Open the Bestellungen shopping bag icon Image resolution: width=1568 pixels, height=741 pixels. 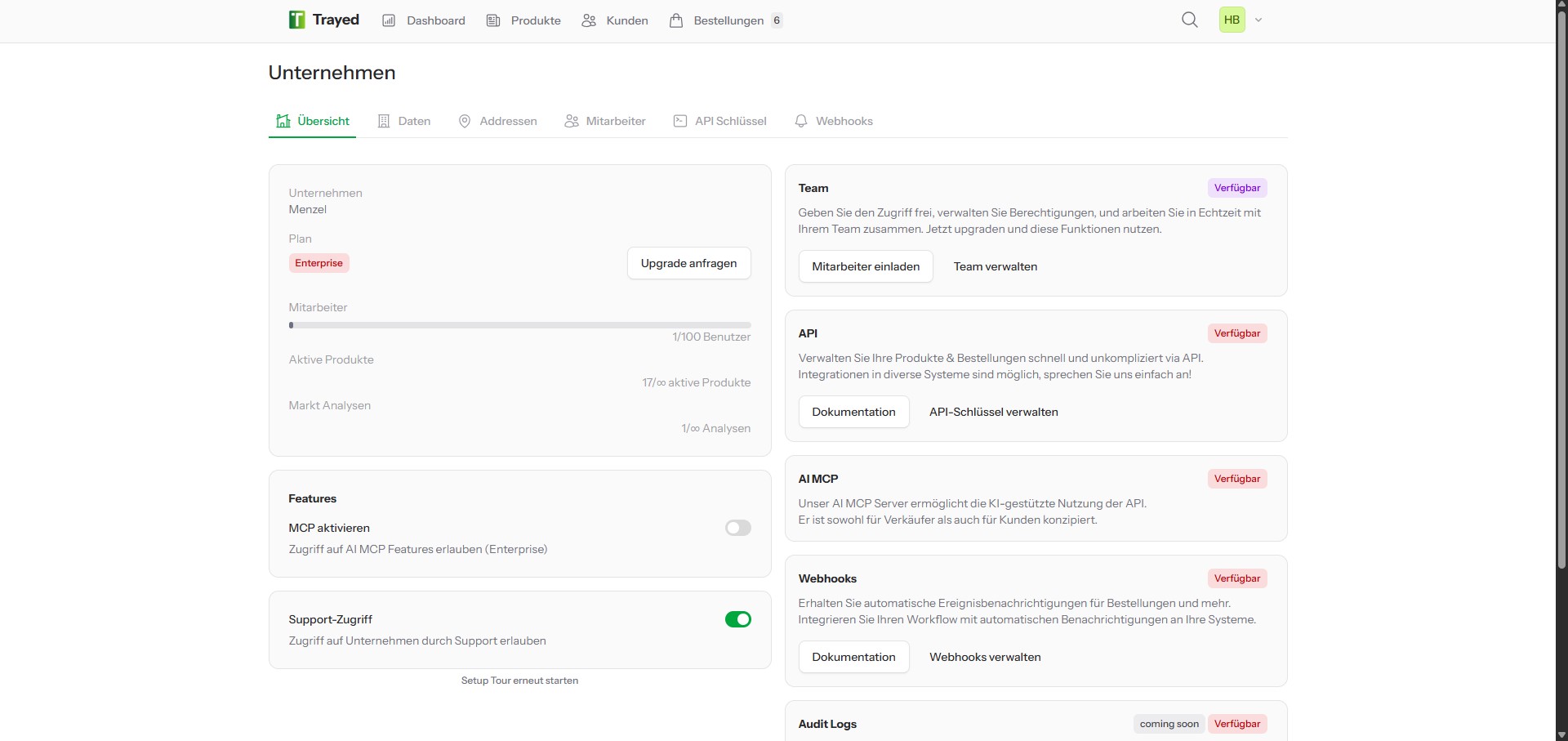point(676,20)
